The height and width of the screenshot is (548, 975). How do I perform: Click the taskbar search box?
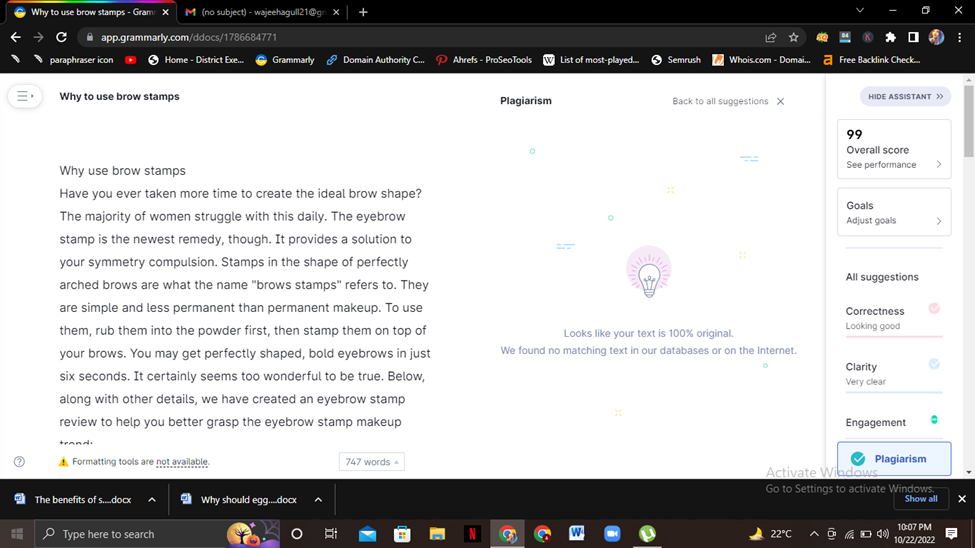pos(155,534)
